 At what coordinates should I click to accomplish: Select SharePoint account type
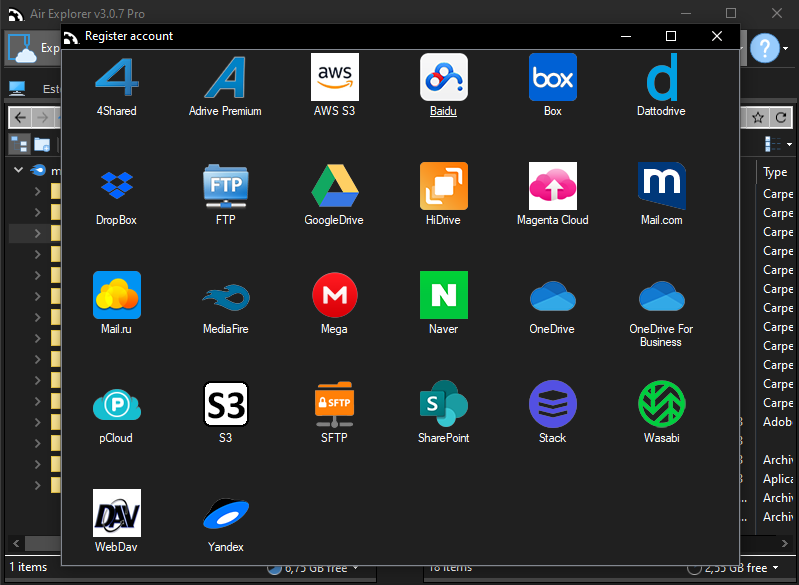(x=443, y=413)
